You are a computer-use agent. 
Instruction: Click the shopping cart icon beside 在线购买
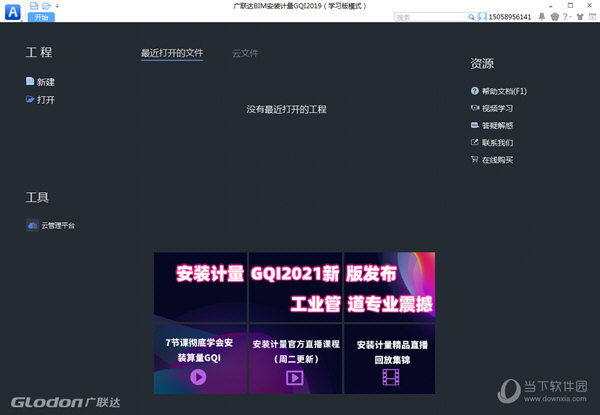[x=474, y=159]
